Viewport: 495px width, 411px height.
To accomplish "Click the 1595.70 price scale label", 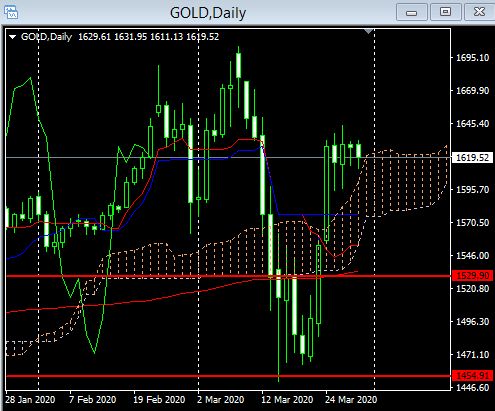I will [x=472, y=190].
